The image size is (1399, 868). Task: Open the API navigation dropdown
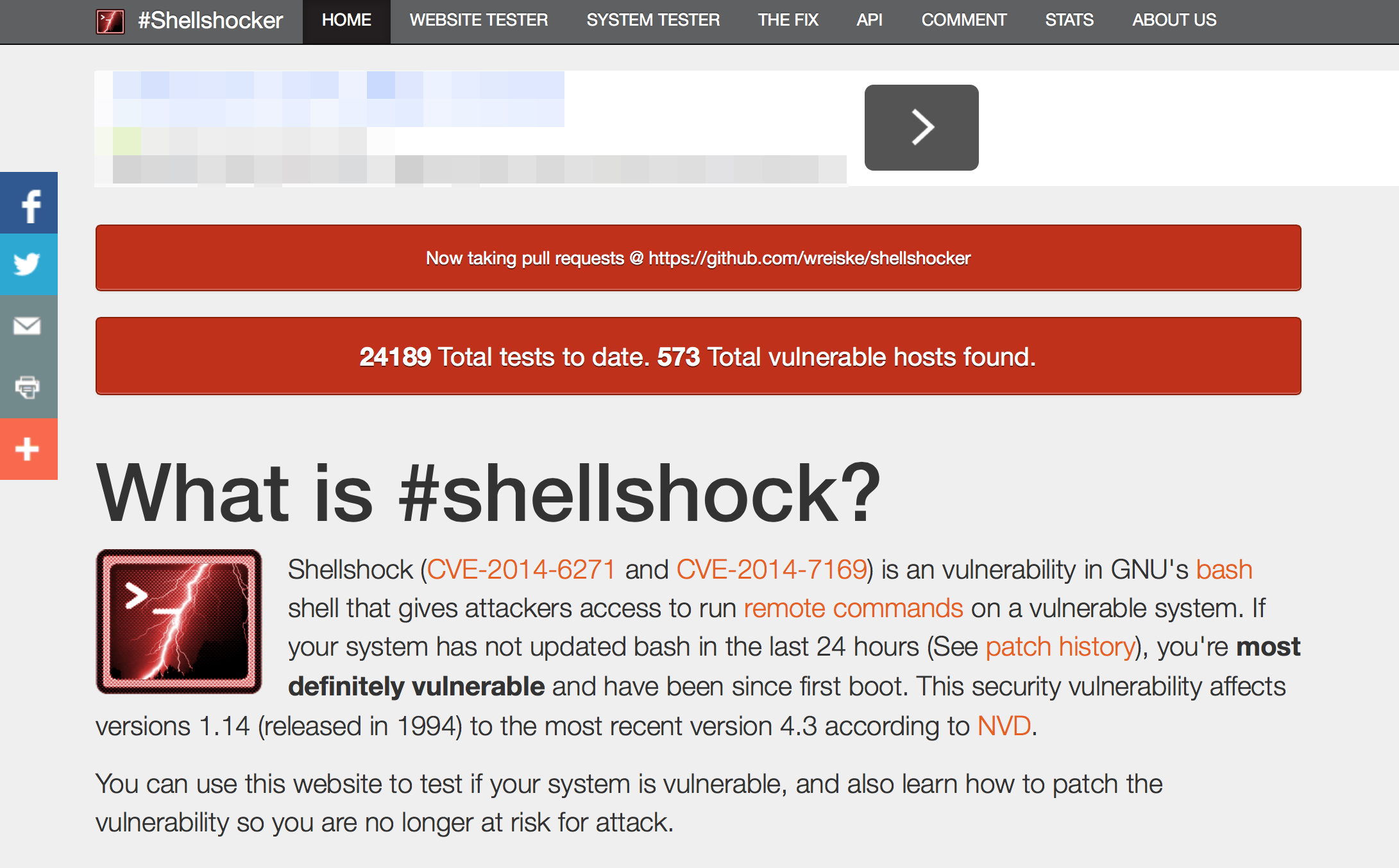click(x=867, y=18)
